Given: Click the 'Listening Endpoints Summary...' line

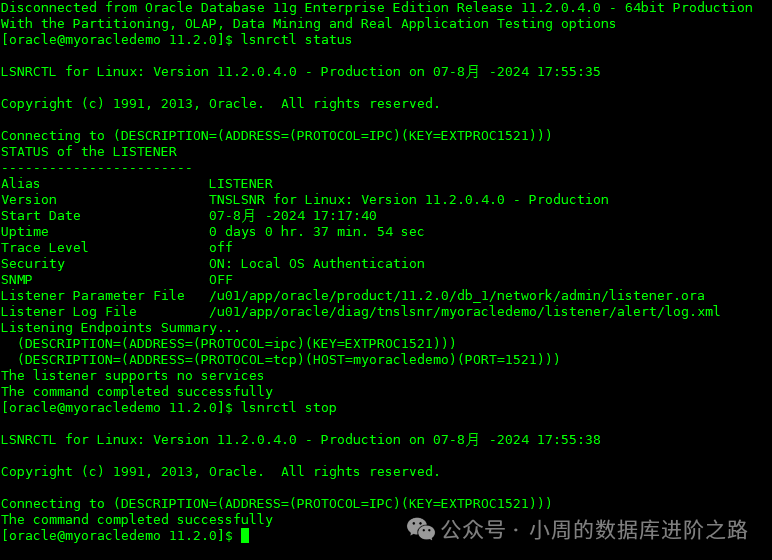Looking at the screenshot, I should [x=120, y=328].
